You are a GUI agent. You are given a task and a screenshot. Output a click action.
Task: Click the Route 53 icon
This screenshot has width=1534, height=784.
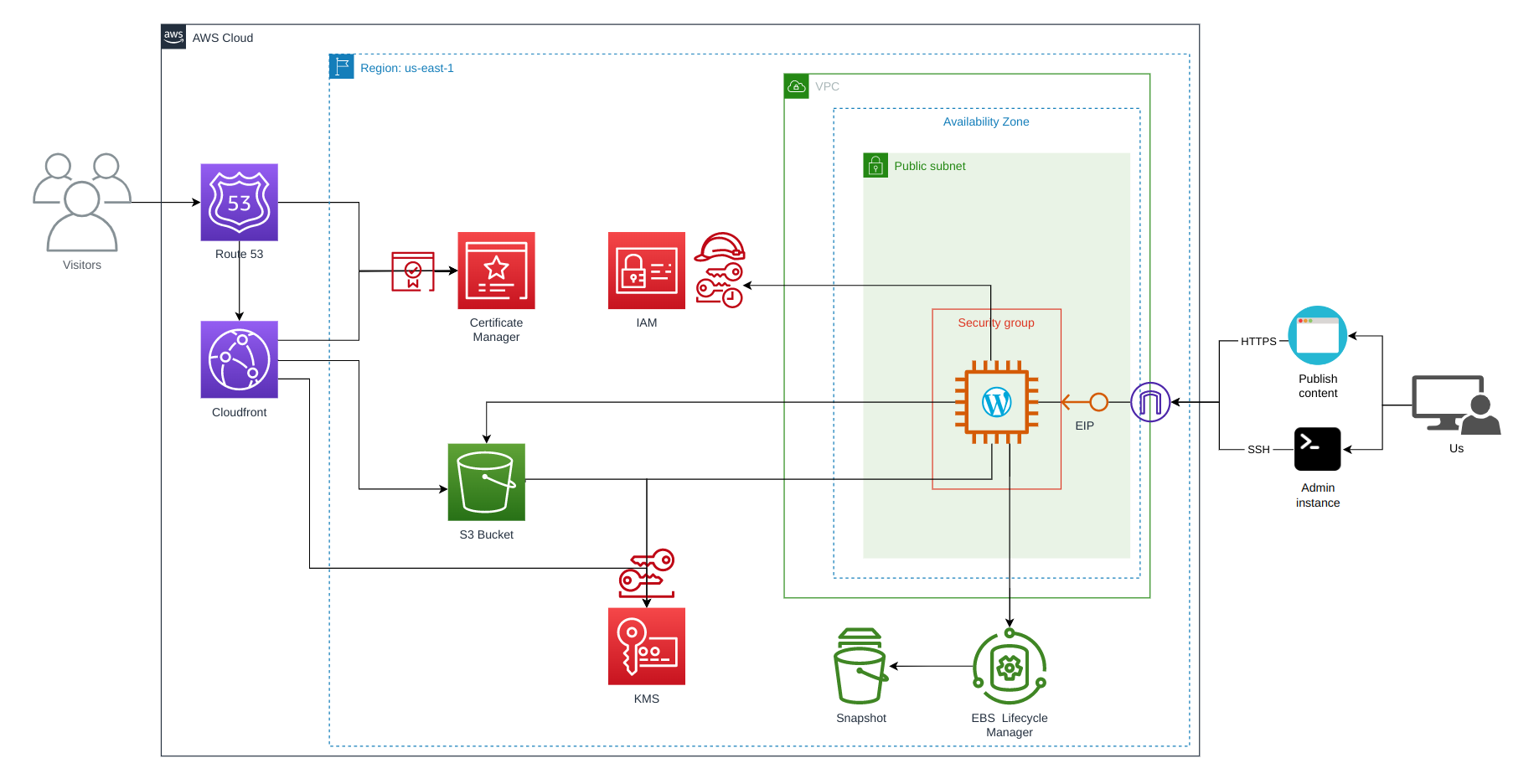pos(239,202)
